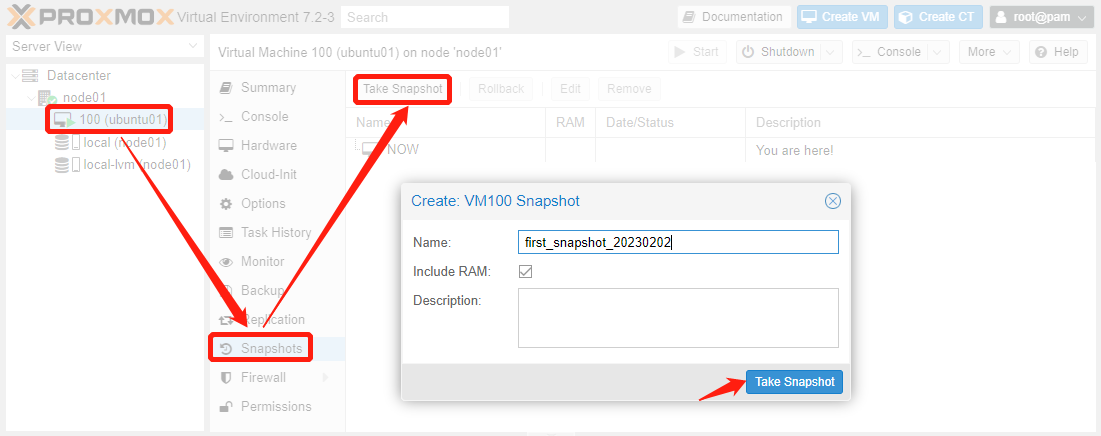Open the Cloud-Init tab
Viewport: 1101px width, 436px height.
click(277, 175)
